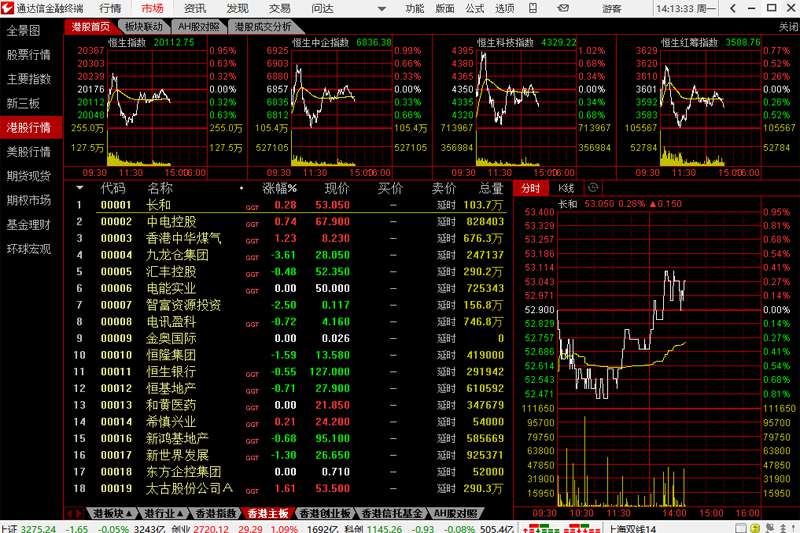Click the 关闭 button at top right
Screen dimensions: 800x533
(789, 27)
